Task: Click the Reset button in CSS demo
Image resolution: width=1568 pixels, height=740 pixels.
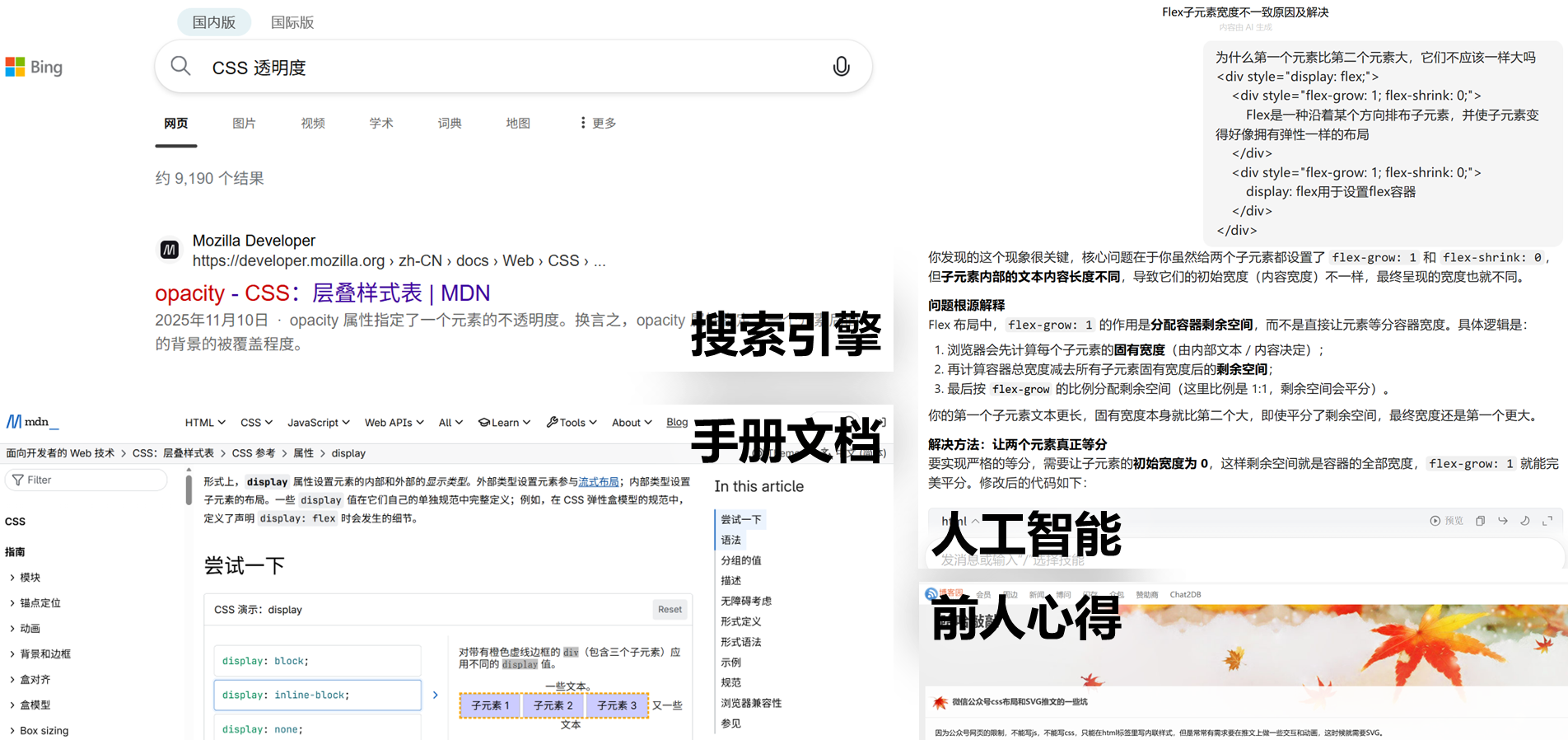Action: coord(670,610)
